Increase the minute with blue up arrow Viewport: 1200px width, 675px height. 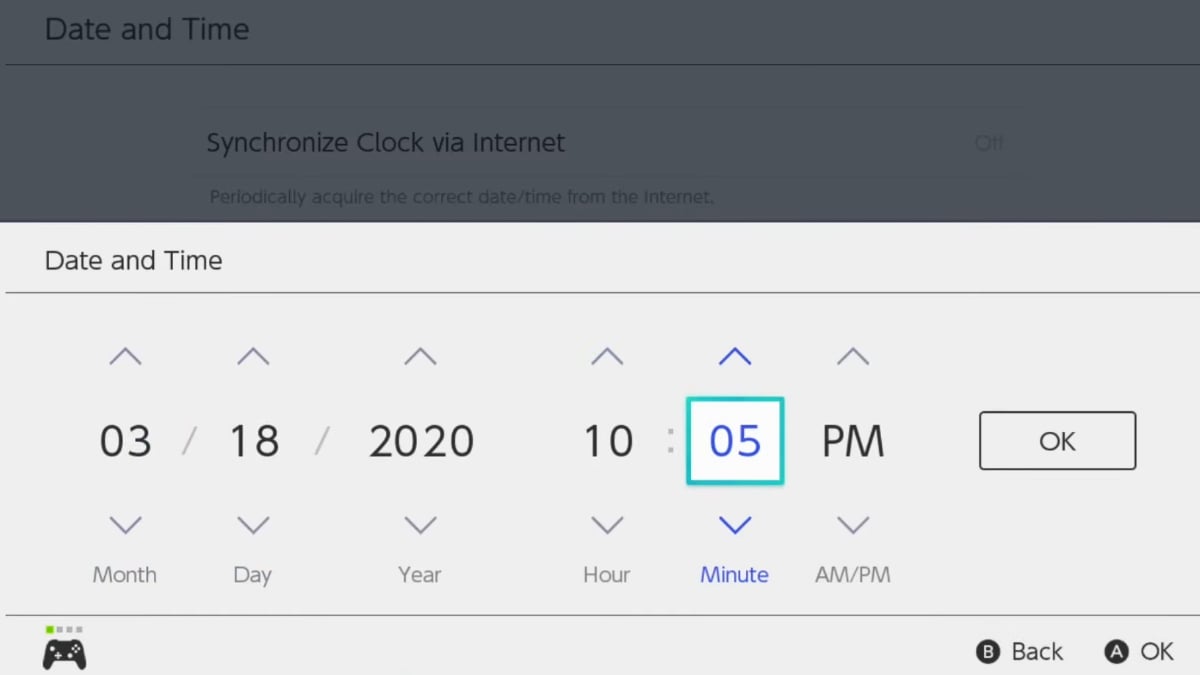735,356
